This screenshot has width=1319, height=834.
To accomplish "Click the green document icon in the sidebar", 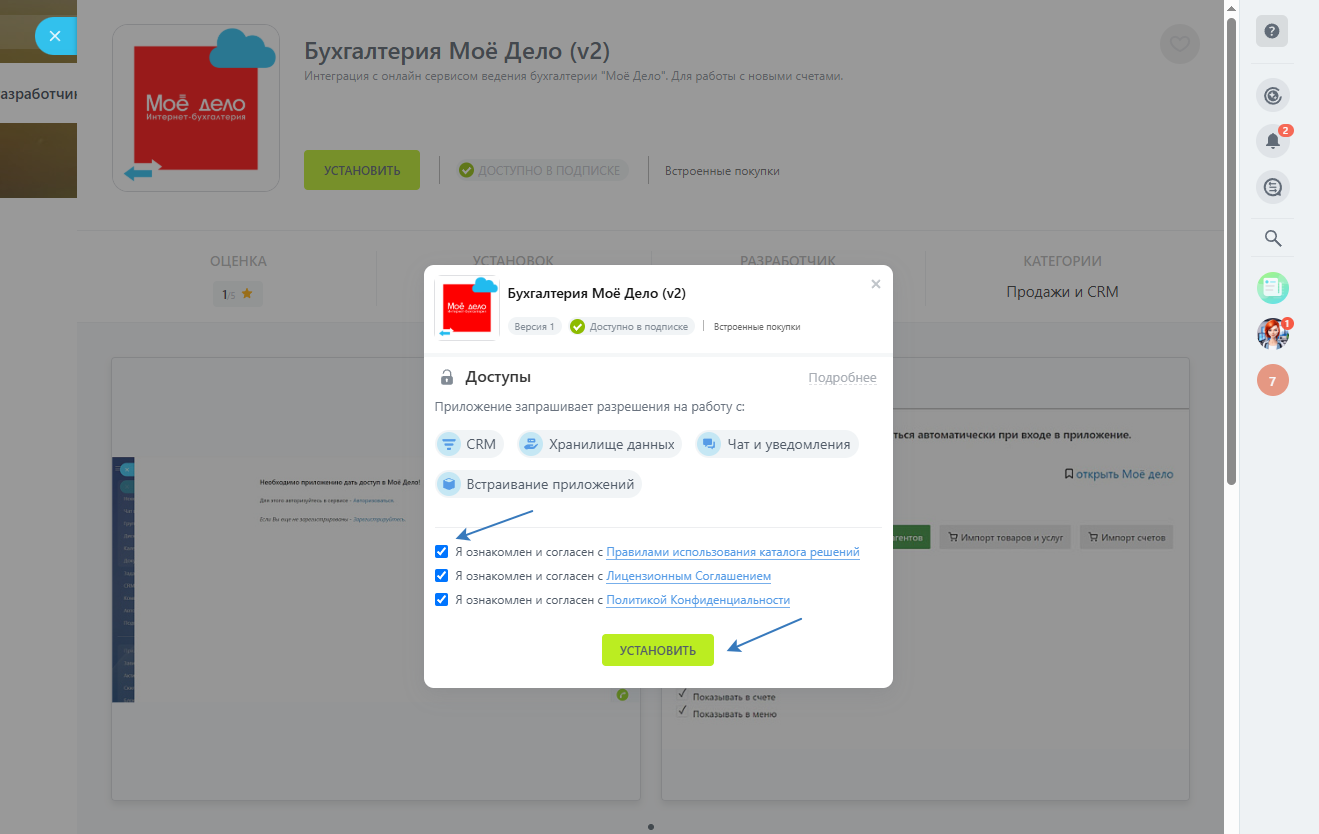I will (x=1273, y=288).
